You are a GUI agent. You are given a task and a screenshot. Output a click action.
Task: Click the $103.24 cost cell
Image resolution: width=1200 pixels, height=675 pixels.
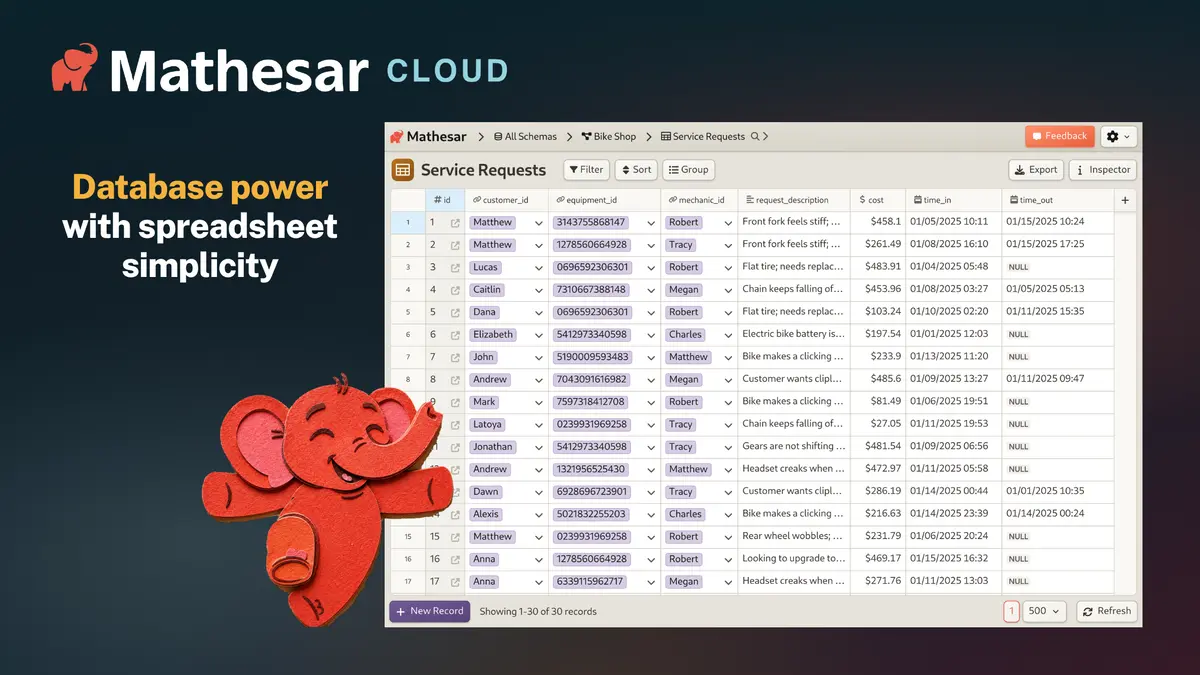[878, 312]
